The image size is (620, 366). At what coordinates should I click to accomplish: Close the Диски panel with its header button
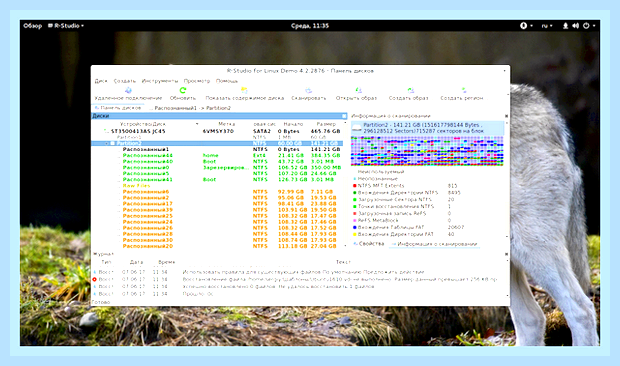[x=344, y=116]
